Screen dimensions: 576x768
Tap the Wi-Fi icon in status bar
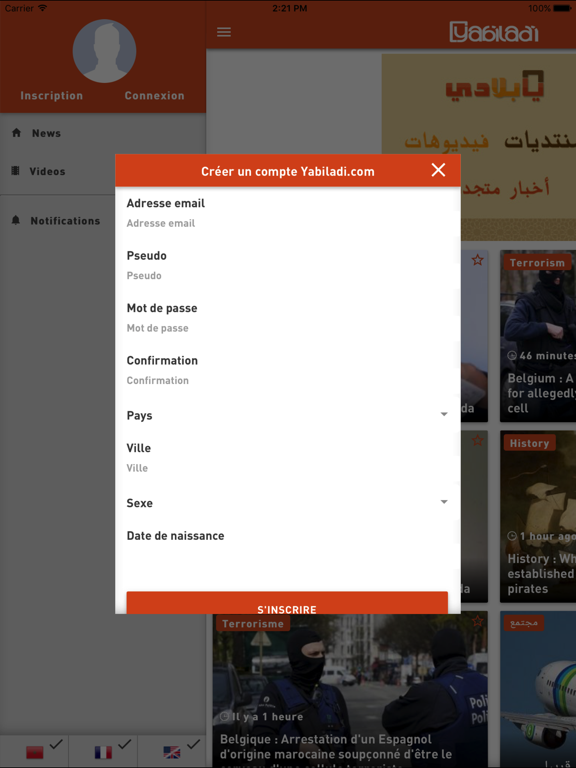point(43,8)
